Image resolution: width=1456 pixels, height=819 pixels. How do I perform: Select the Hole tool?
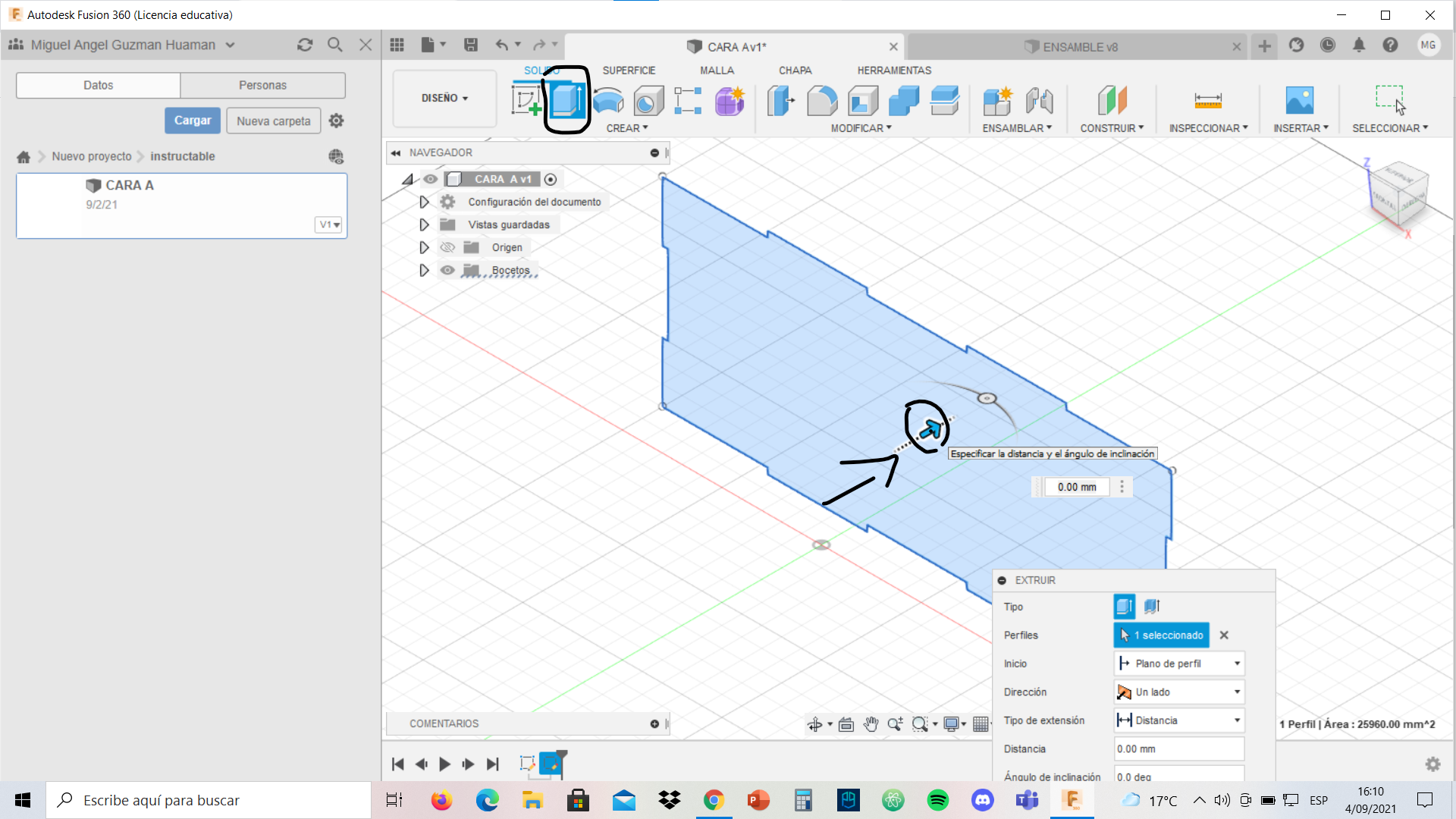click(x=648, y=100)
